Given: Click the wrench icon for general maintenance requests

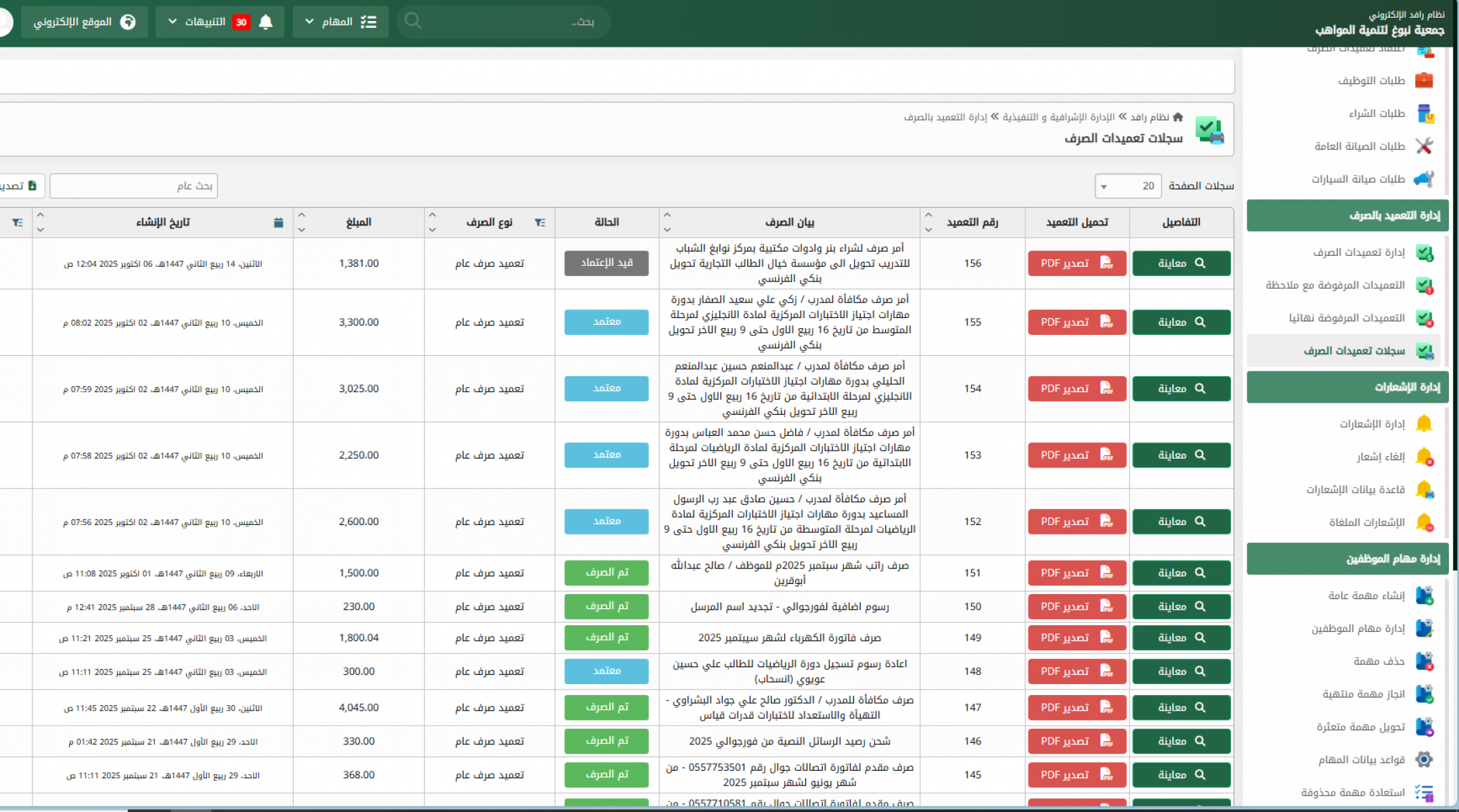Looking at the screenshot, I should [x=1424, y=146].
